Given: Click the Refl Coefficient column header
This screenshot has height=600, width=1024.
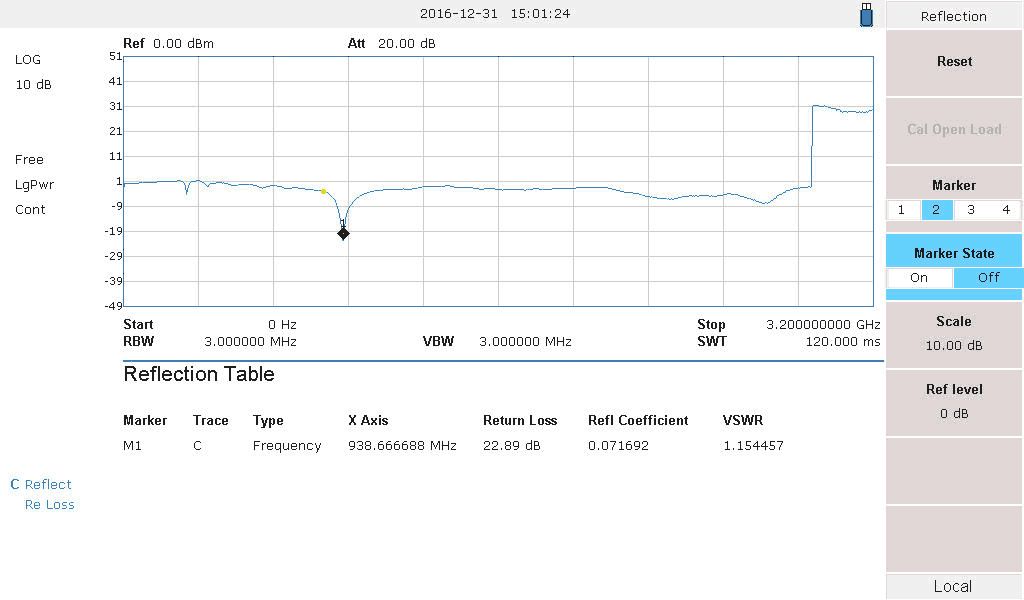Looking at the screenshot, I should pos(638,420).
